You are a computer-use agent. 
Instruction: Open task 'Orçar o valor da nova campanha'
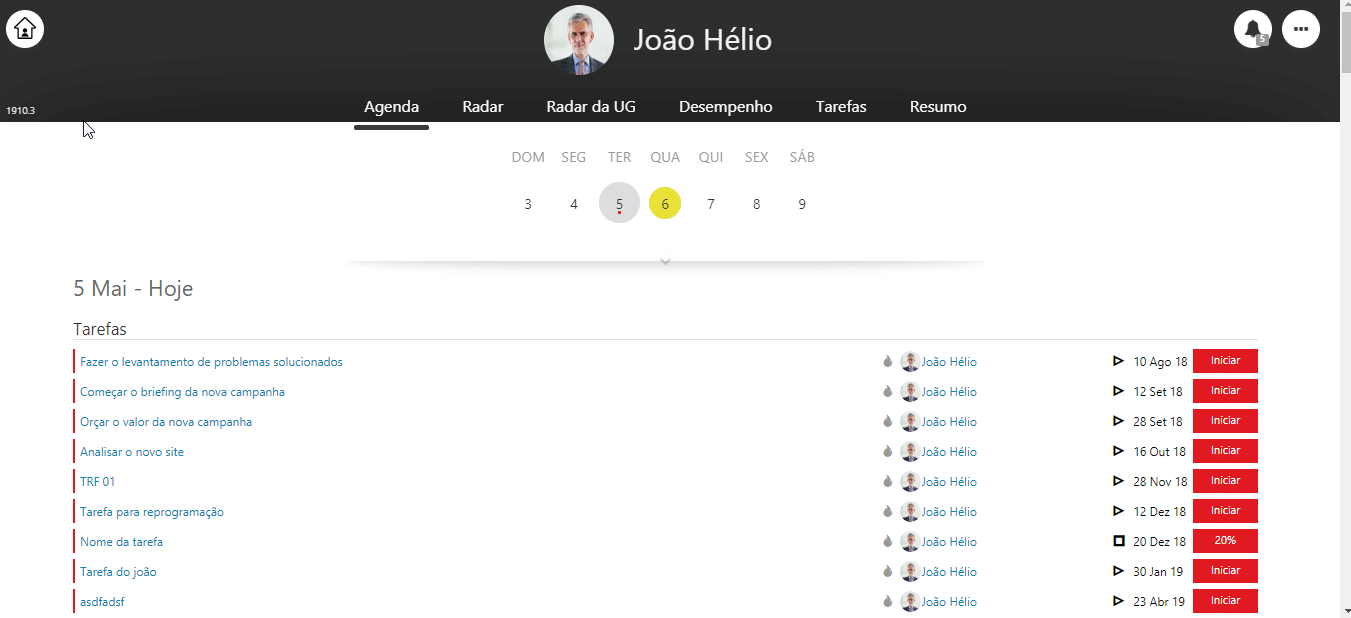(x=166, y=422)
